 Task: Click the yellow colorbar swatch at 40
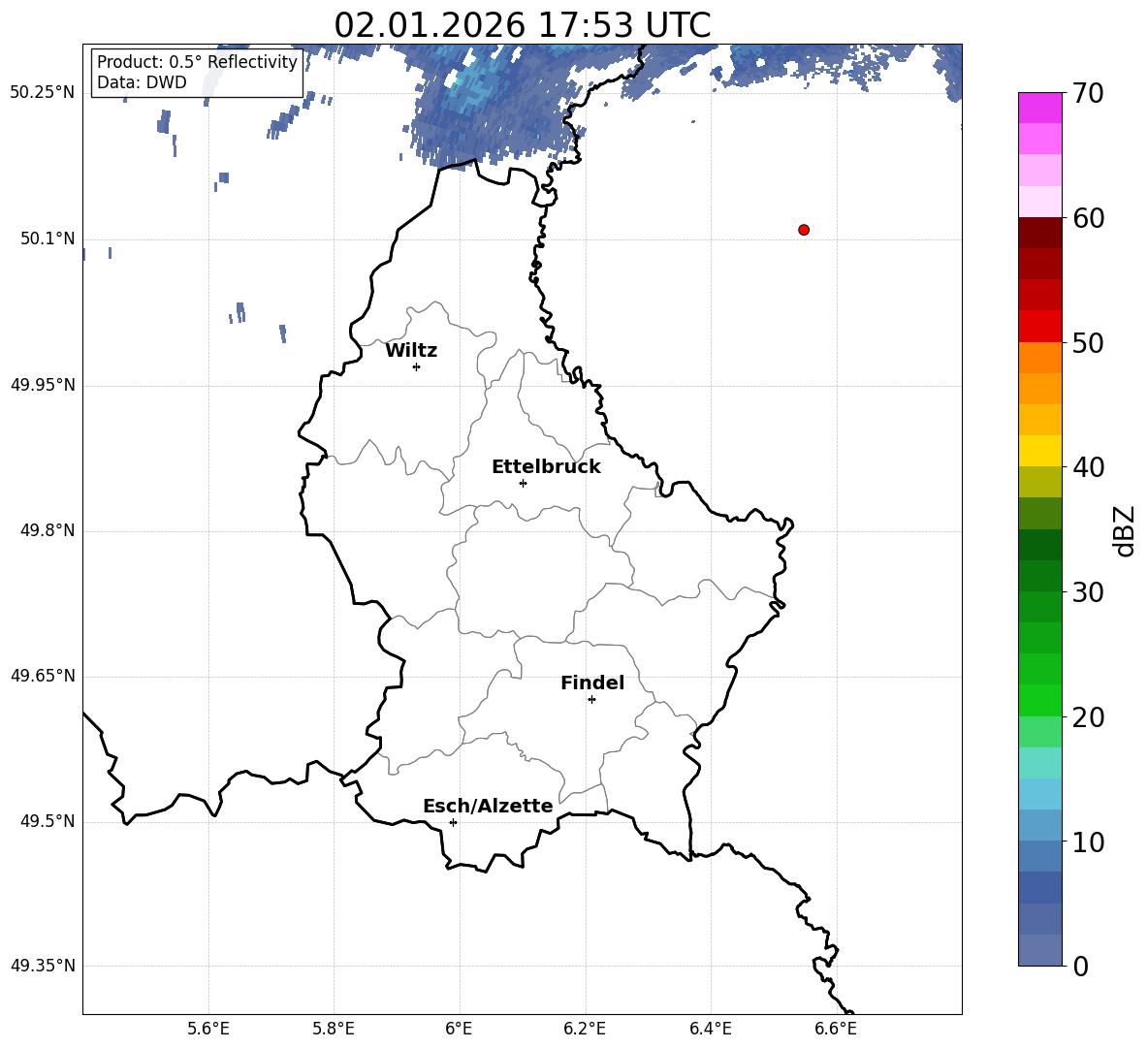click(1040, 451)
